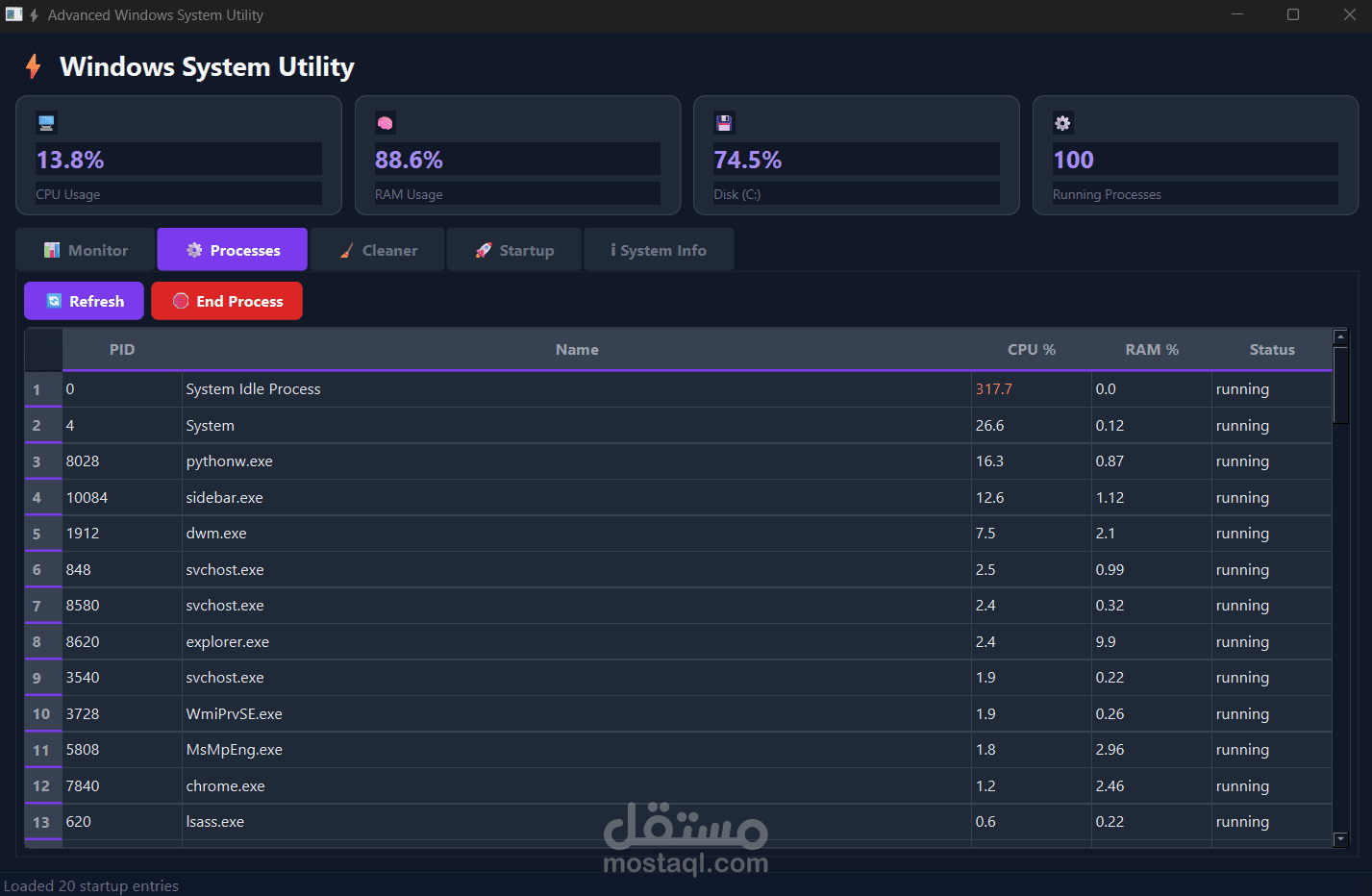
Task: Select the explorer.exe process
Action: point(678,642)
